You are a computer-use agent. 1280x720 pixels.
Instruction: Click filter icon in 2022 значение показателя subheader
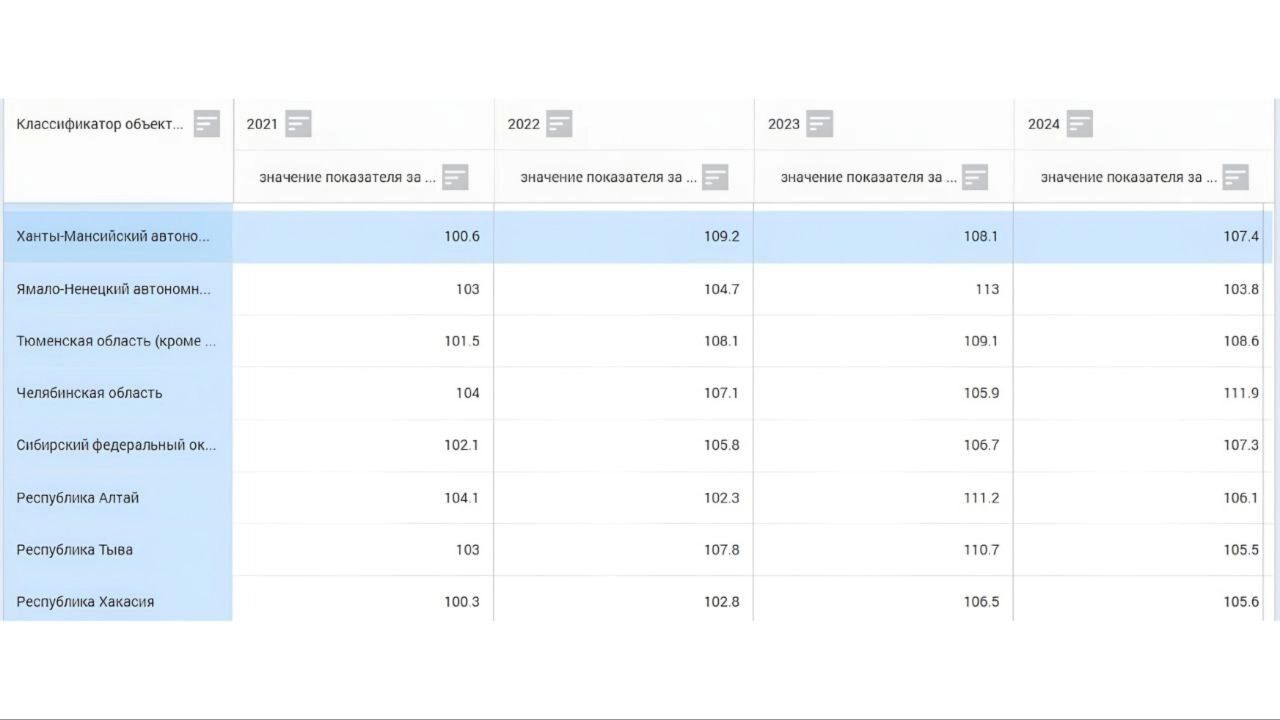pos(715,177)
